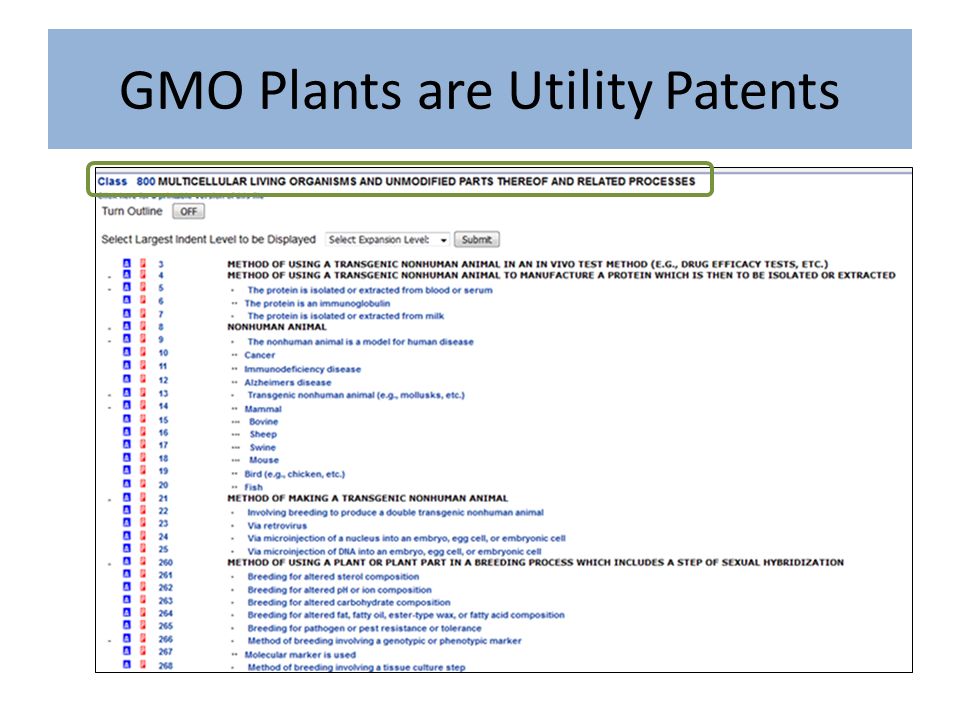The width and height of the screenshot is (960, 720).
Task: Toggle the Turn Outline OFF button
Action: [x=189, y=211]
